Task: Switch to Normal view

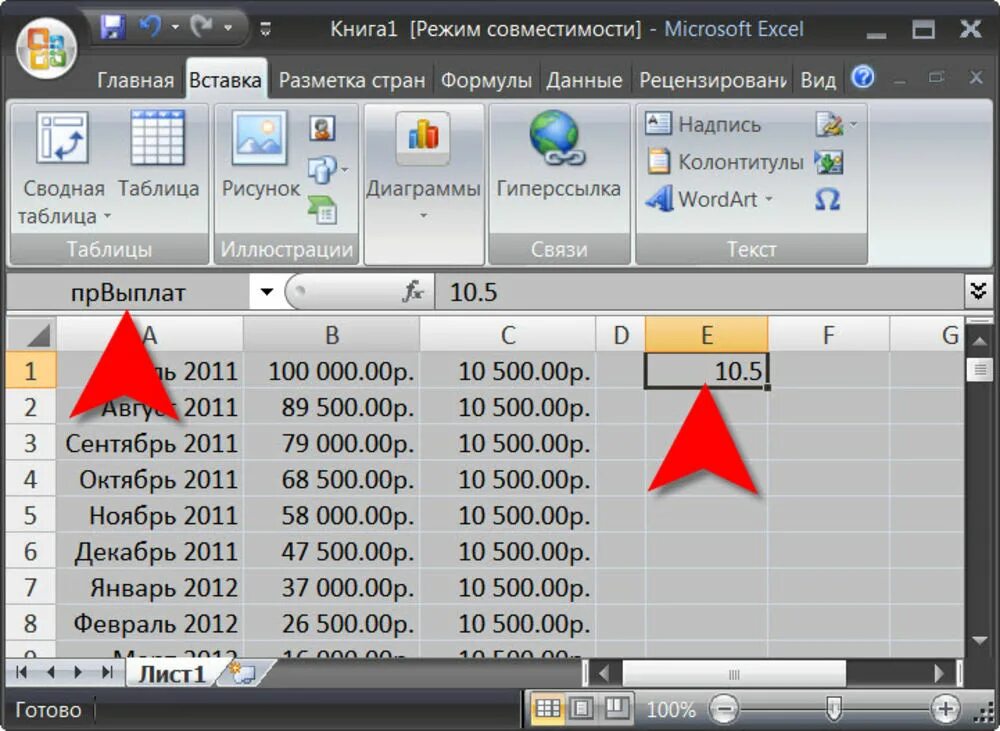Action: 548,708
